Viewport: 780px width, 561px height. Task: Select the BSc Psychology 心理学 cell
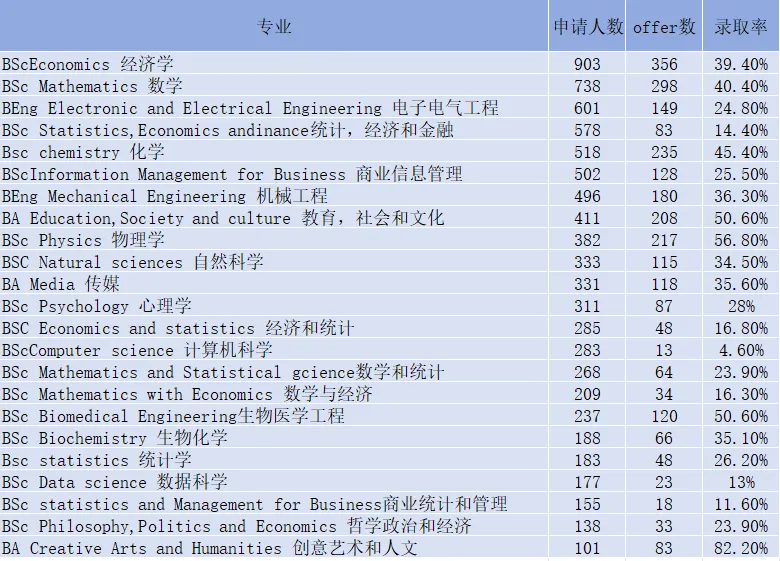point(274,306)
